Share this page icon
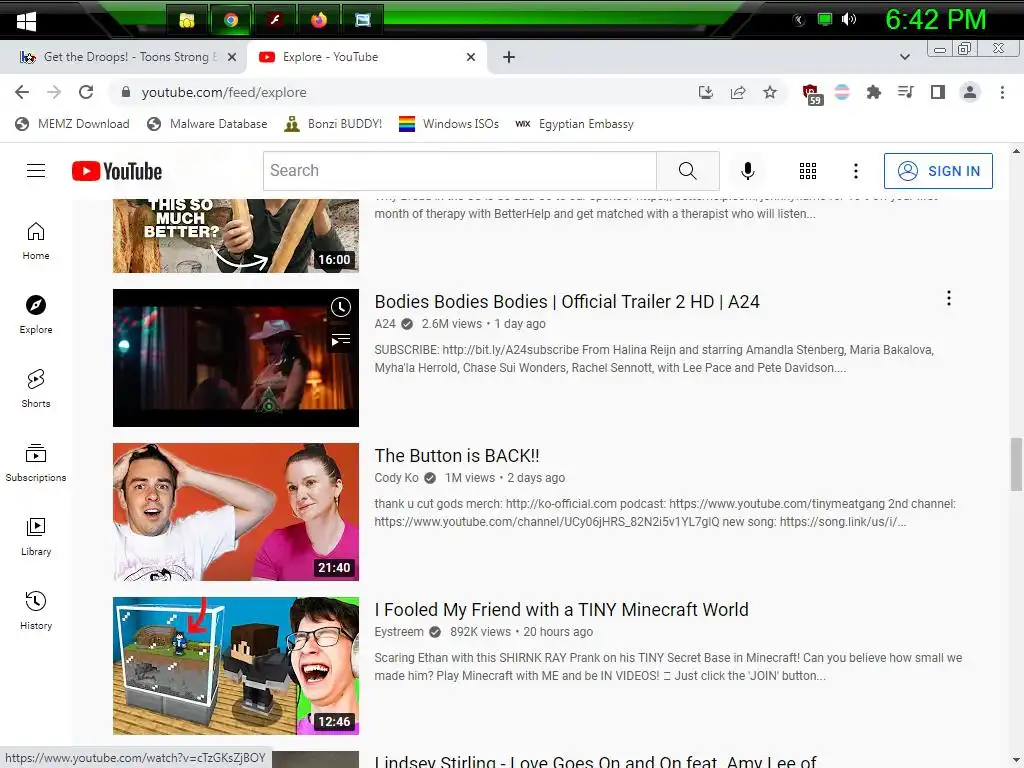The width and height of the screenshot is (1024, 768). (738, 92)
